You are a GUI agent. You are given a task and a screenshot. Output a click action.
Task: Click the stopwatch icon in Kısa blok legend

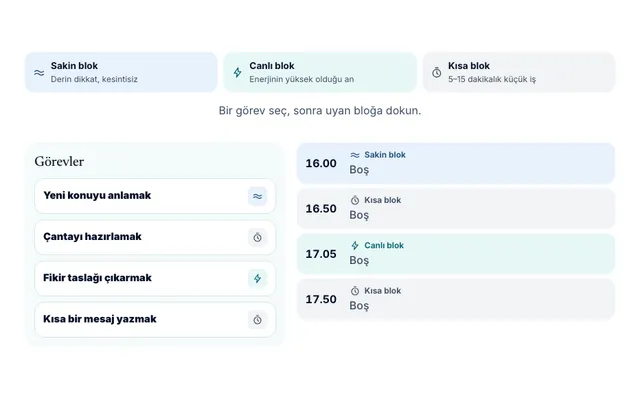click(437, 73)
